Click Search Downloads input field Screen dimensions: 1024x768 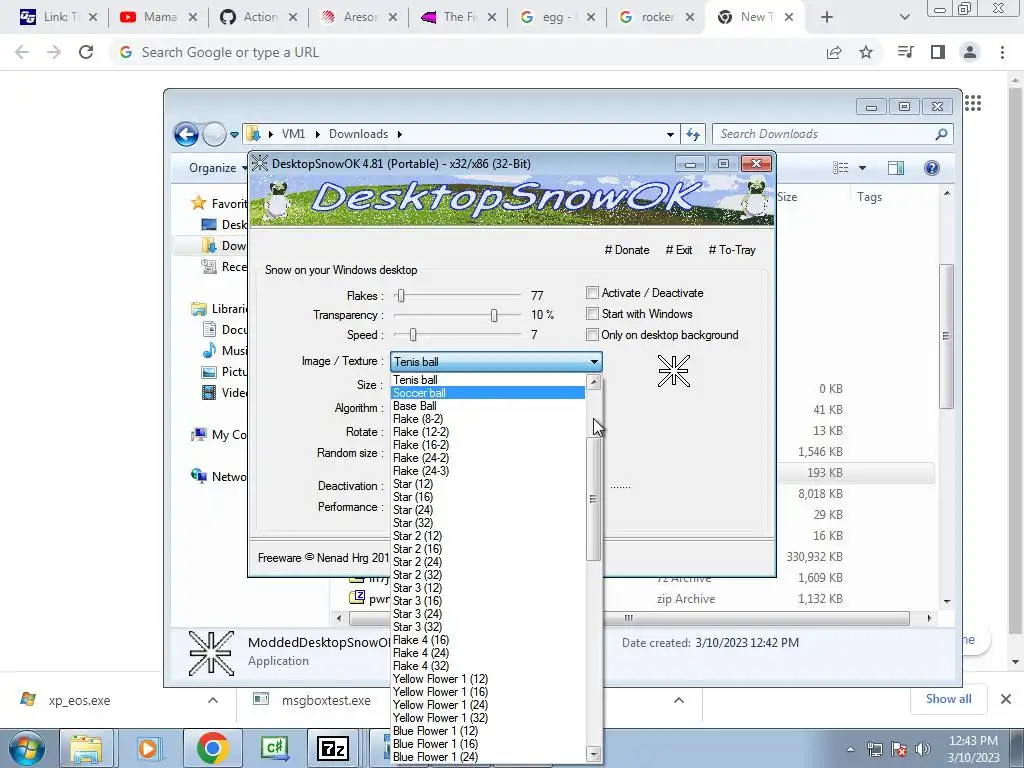(823, 135)
